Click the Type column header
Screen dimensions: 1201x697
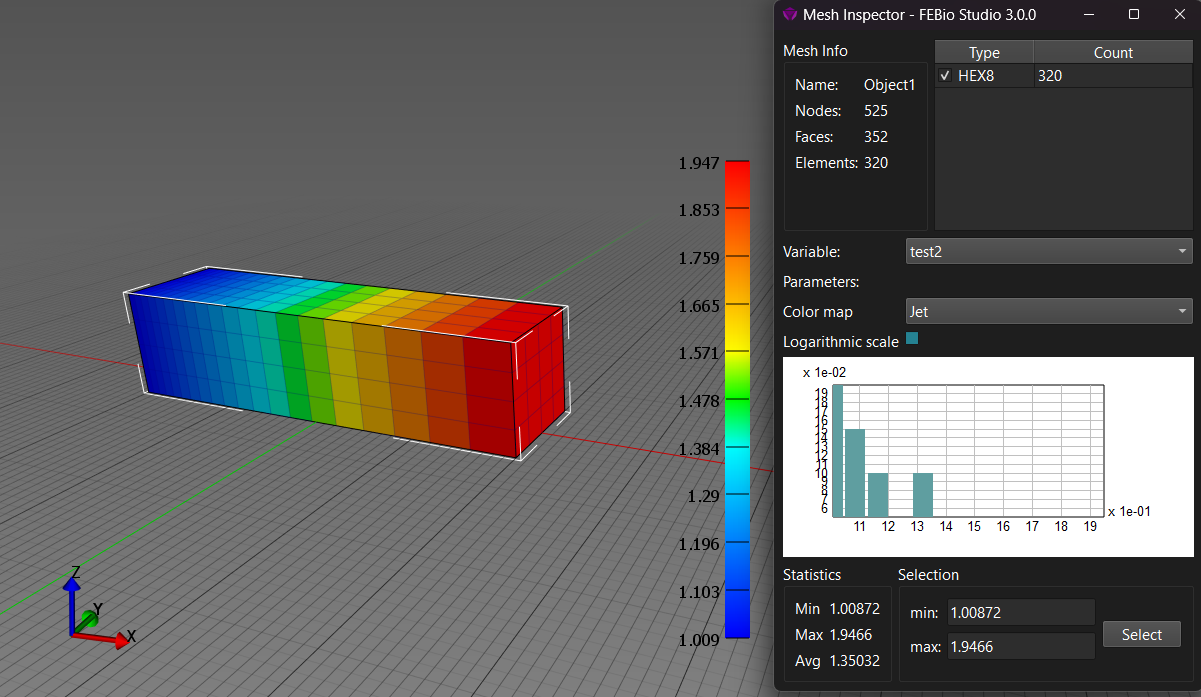[984, 52]
